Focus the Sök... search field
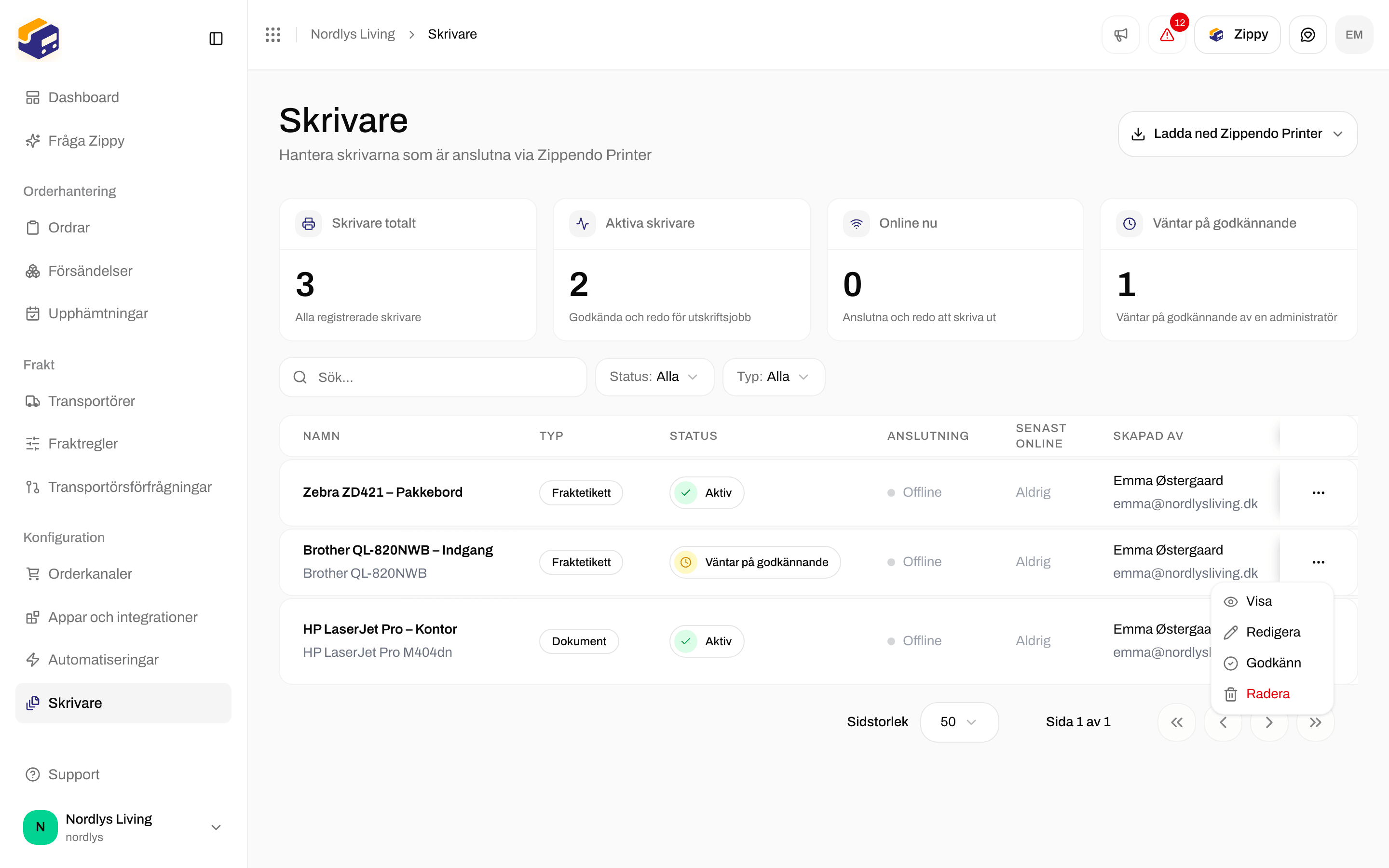 (x=433, y=377)
